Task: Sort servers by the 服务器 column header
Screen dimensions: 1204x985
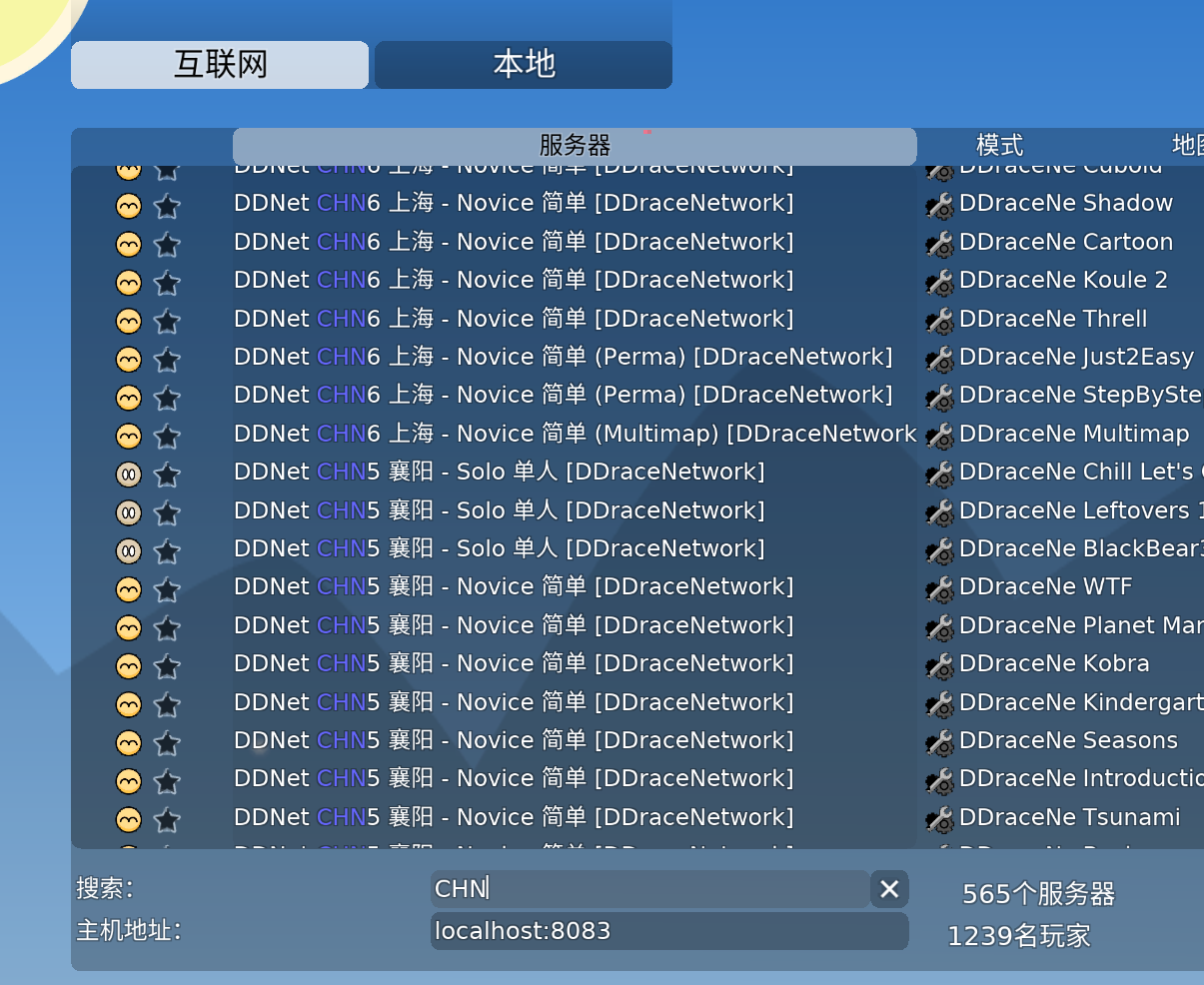Action: click(575, 146)
